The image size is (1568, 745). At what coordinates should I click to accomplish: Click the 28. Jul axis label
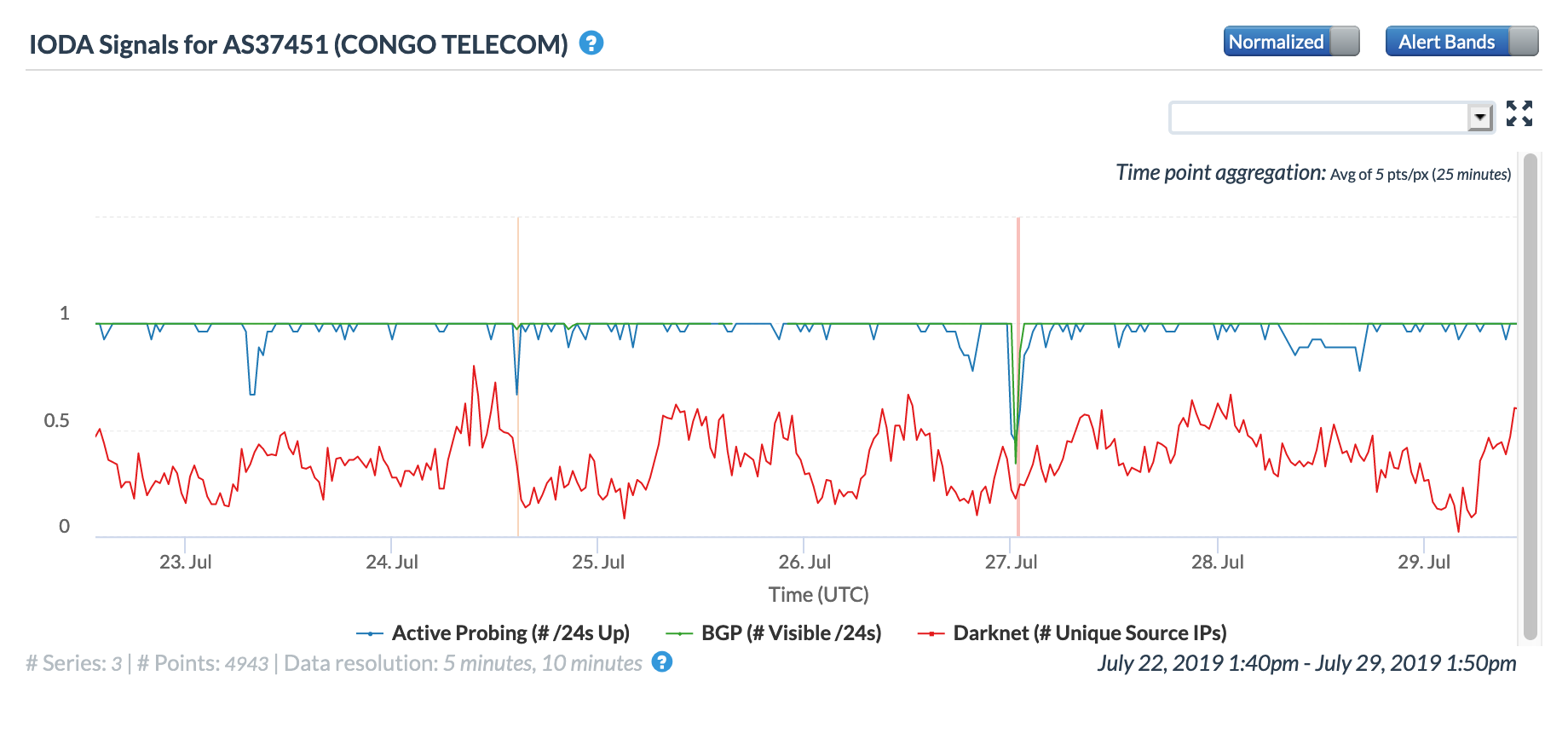tap(1217, 563)
